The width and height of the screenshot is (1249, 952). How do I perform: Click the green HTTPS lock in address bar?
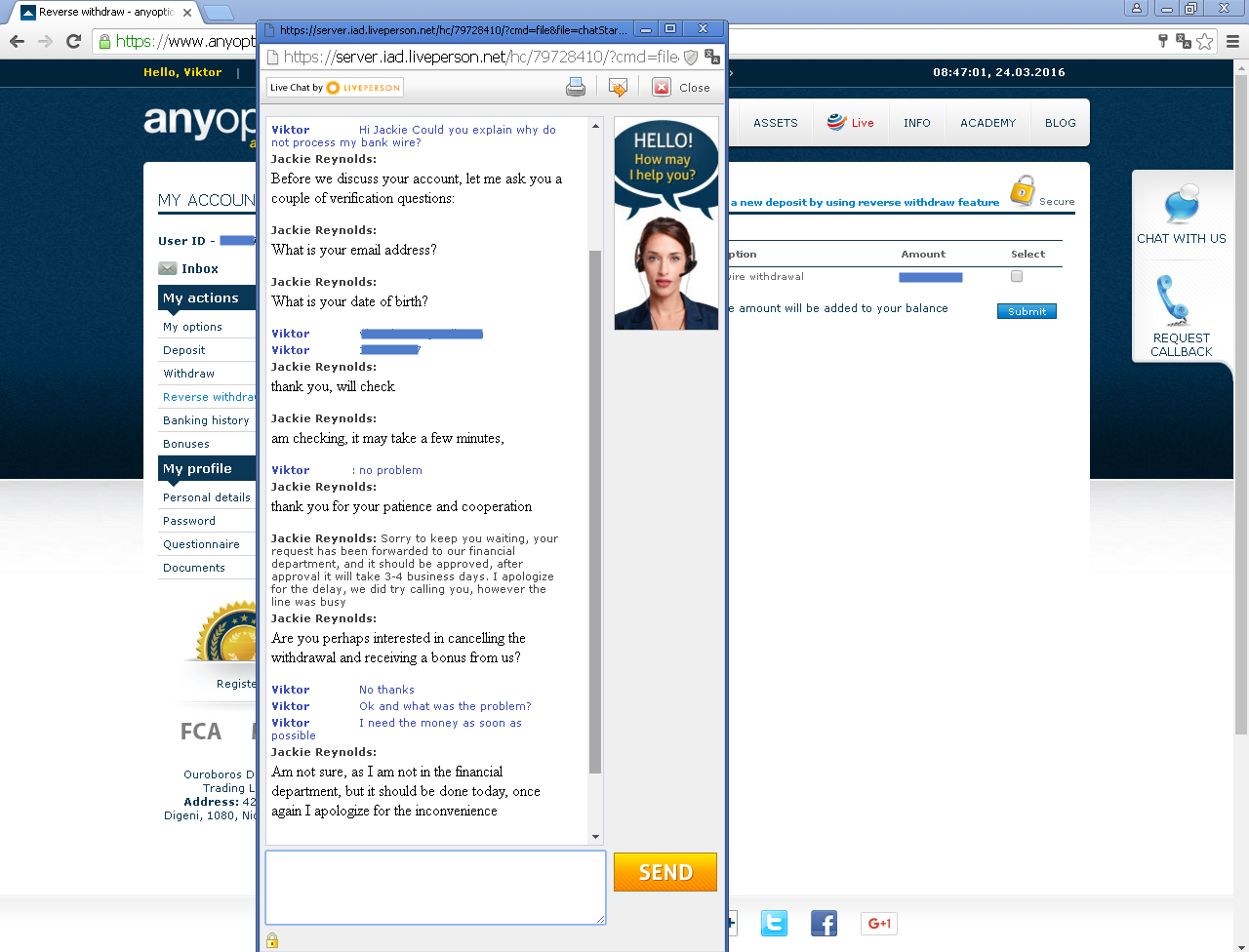click(x=104, y=41)
